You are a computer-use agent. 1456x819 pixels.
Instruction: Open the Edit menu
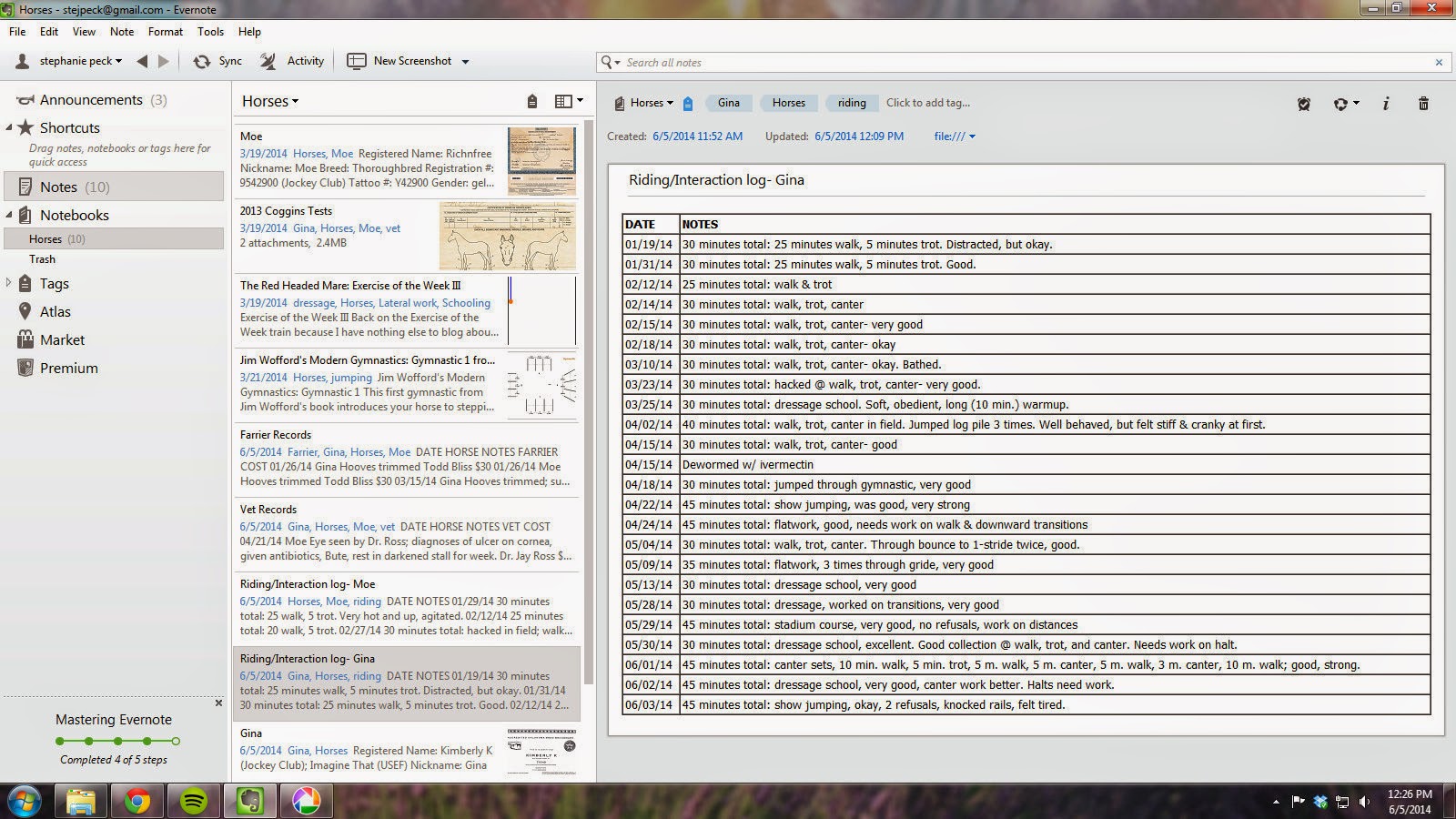point(49,31)
